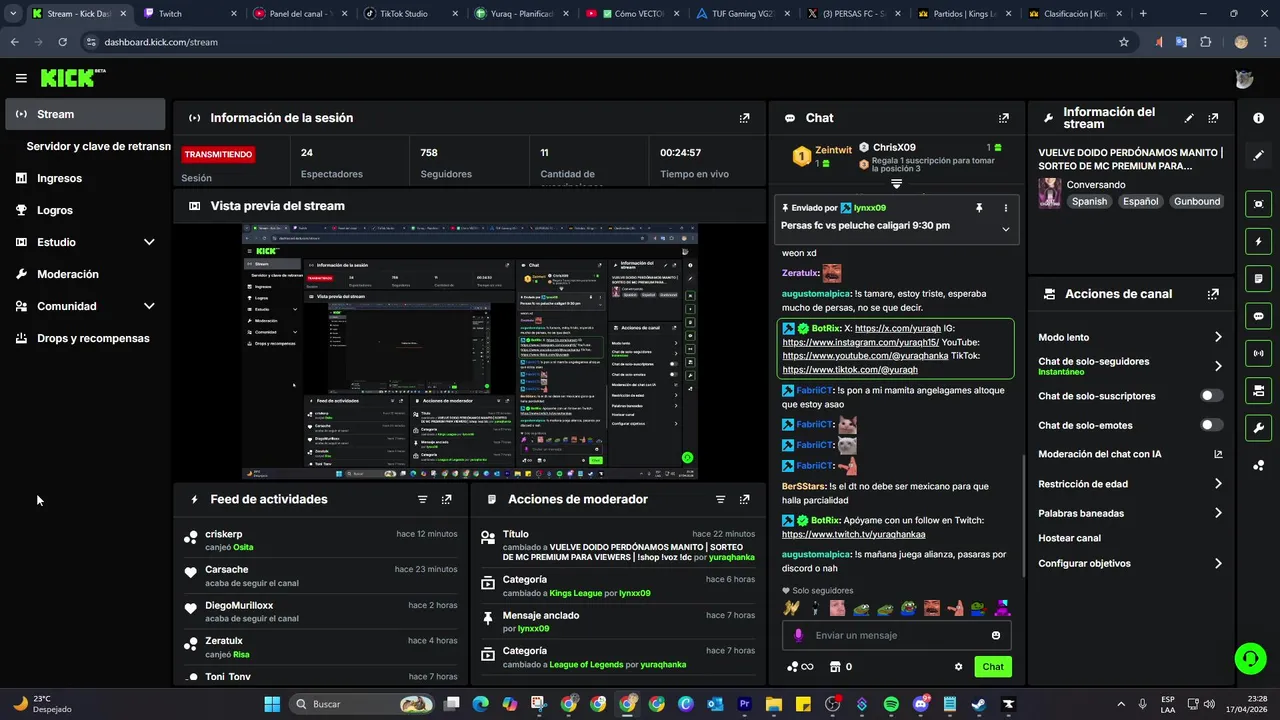Open filter options in Feed de actividades
Image resolution: width=1280 pixels, height=720 pixels.
[422, 499]
